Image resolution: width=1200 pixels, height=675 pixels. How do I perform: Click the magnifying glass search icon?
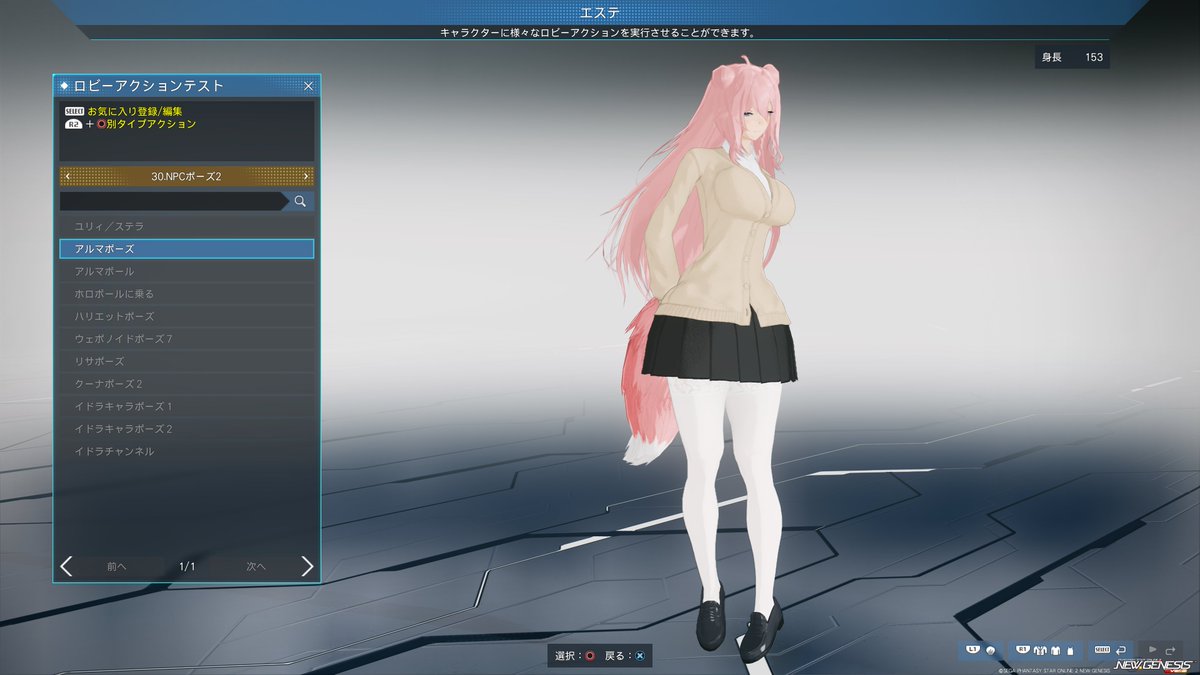(300, 201)
